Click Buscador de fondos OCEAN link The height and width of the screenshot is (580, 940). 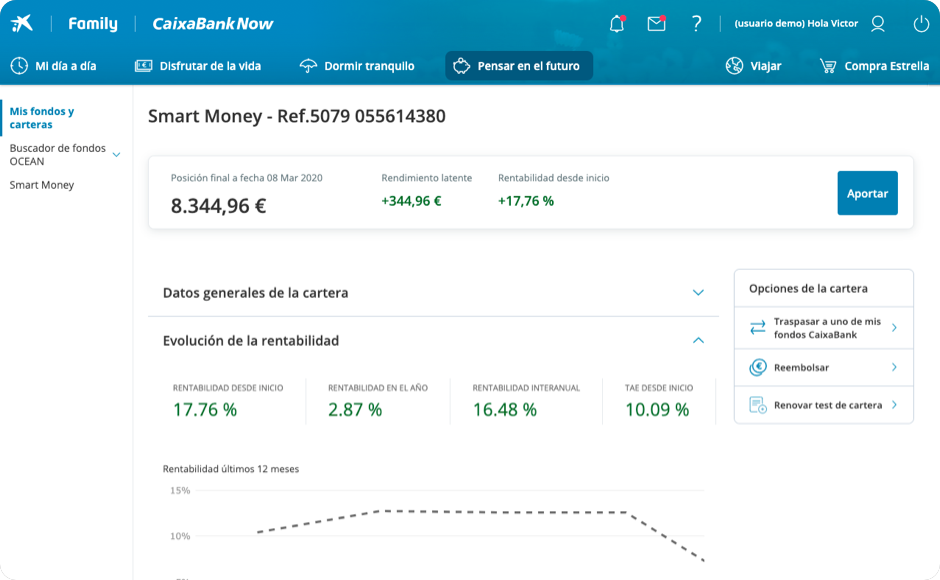pyautogui.click(x=58, y=155)
